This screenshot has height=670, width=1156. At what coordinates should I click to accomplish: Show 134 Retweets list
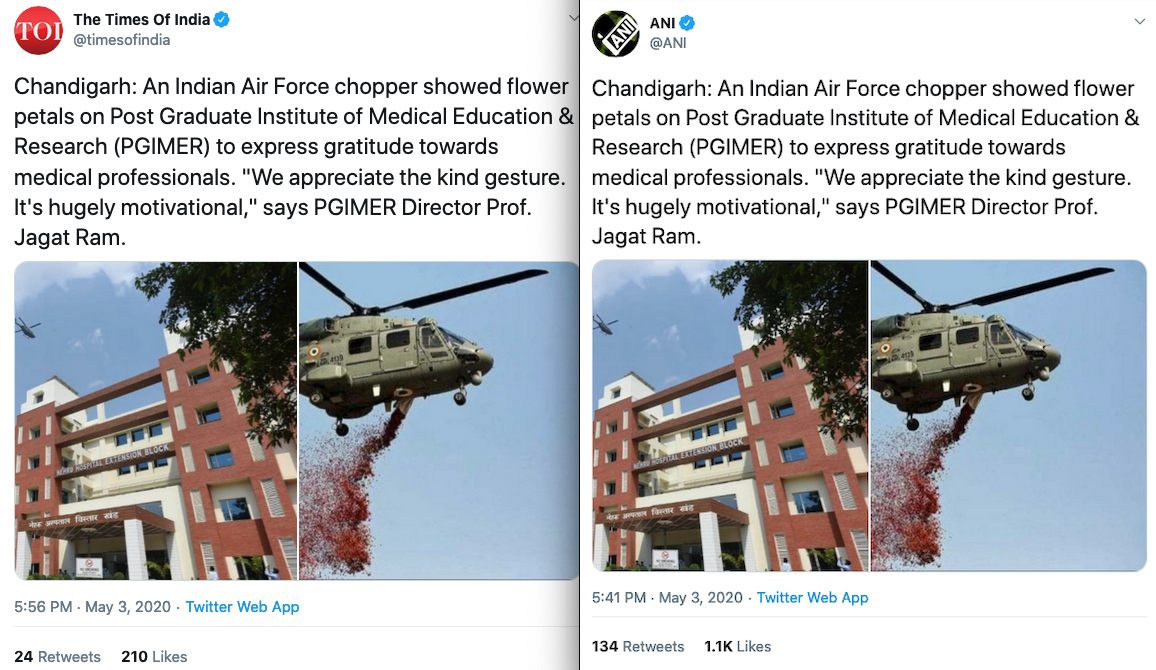[638, 646]
